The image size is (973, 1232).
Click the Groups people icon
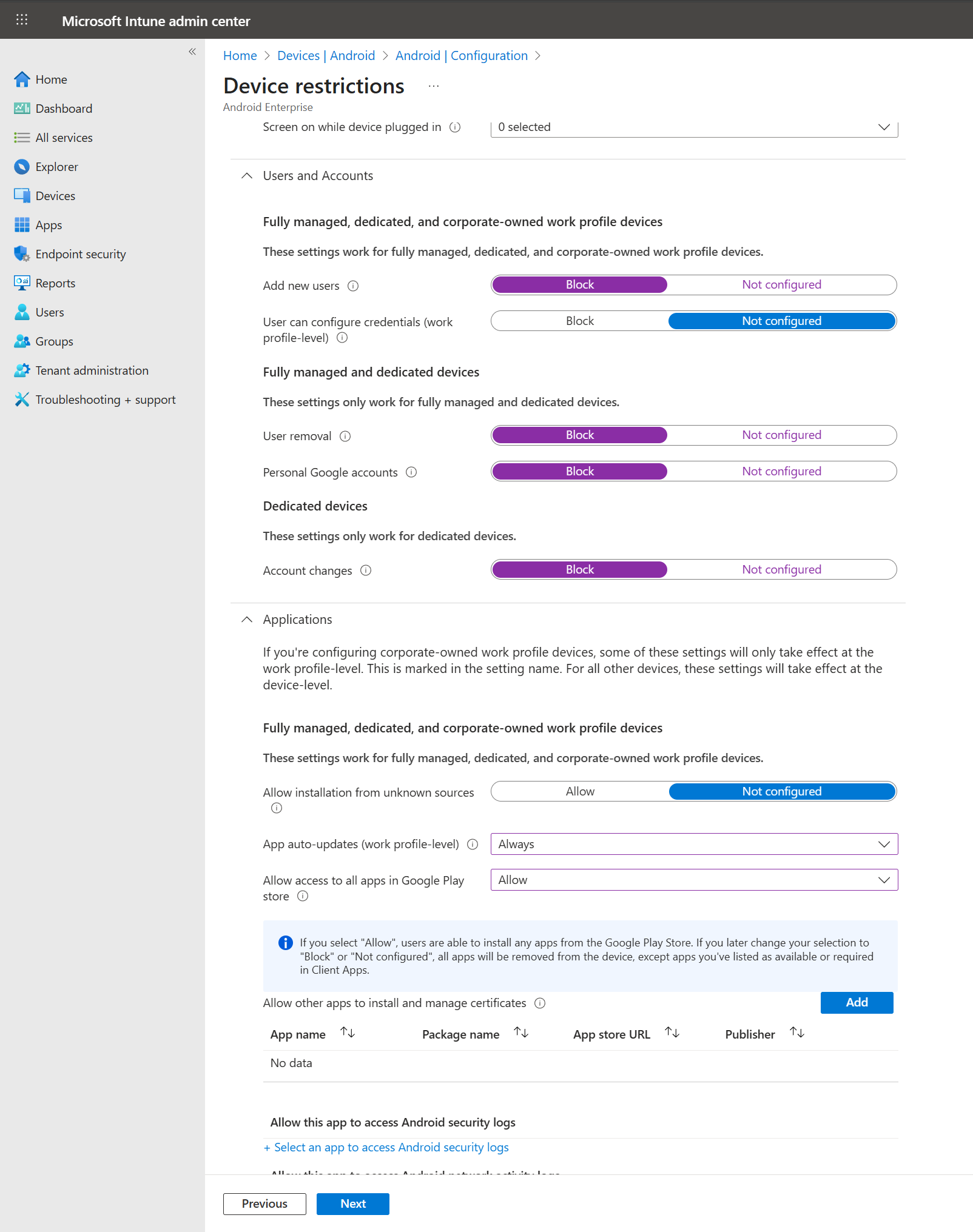[22, 341]
